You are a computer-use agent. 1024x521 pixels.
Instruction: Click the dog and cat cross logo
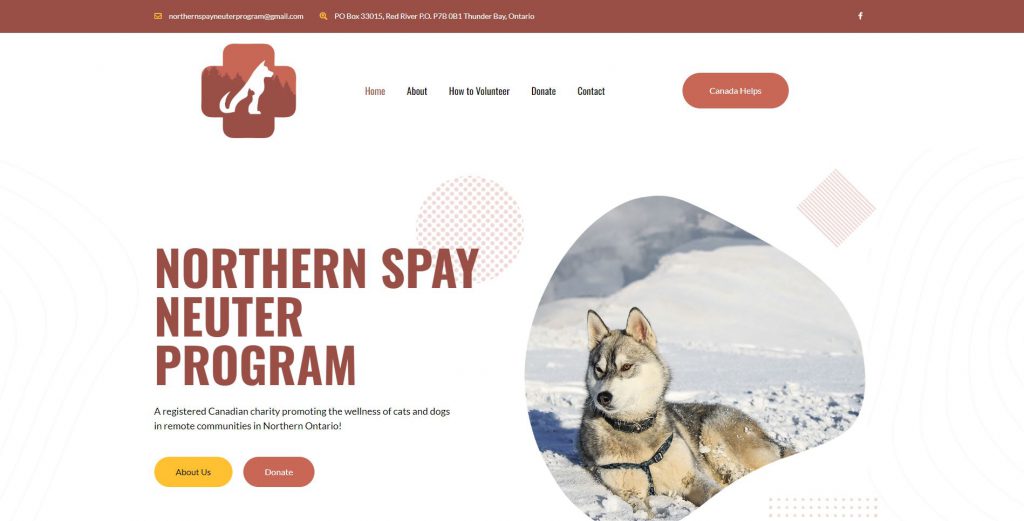[x=249, y=91]
